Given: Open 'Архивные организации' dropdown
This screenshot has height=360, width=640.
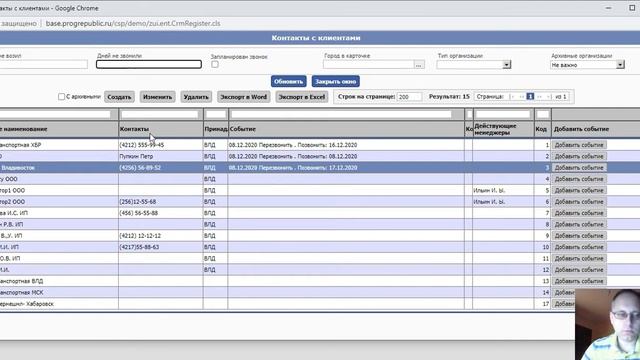Looking at the screenshot, I should tap(620, 64).
